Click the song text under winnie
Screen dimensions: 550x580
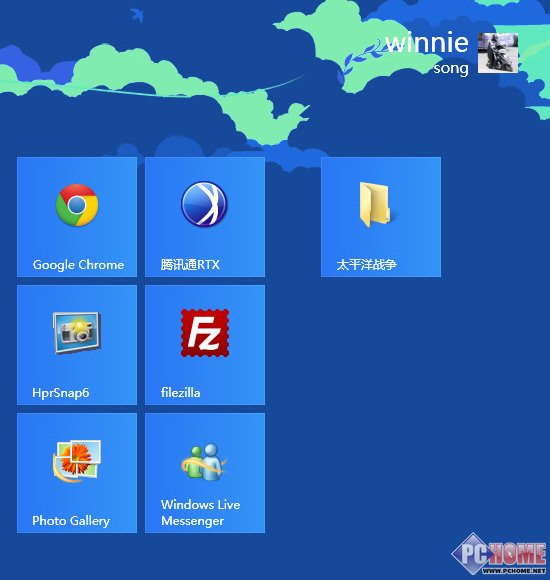(451, 68)
